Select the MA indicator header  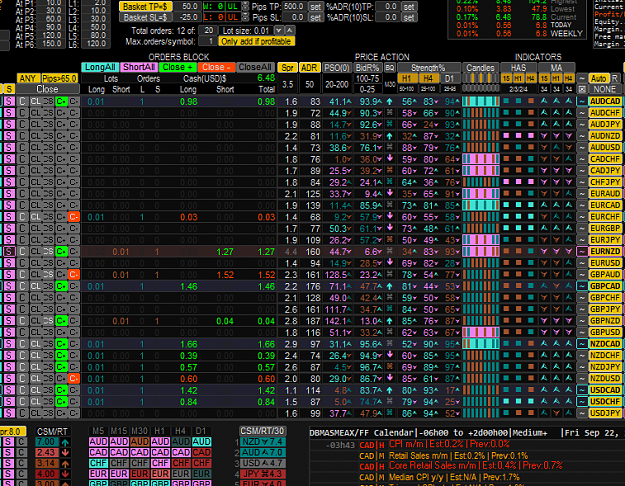[x=556, y=68]
